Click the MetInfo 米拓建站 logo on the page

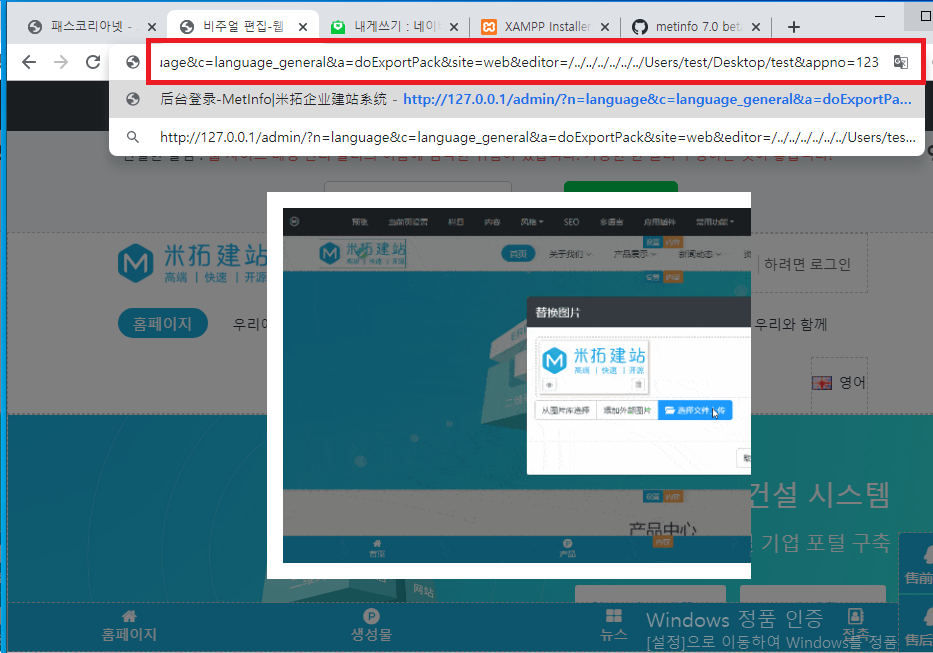tap(192, 263)
